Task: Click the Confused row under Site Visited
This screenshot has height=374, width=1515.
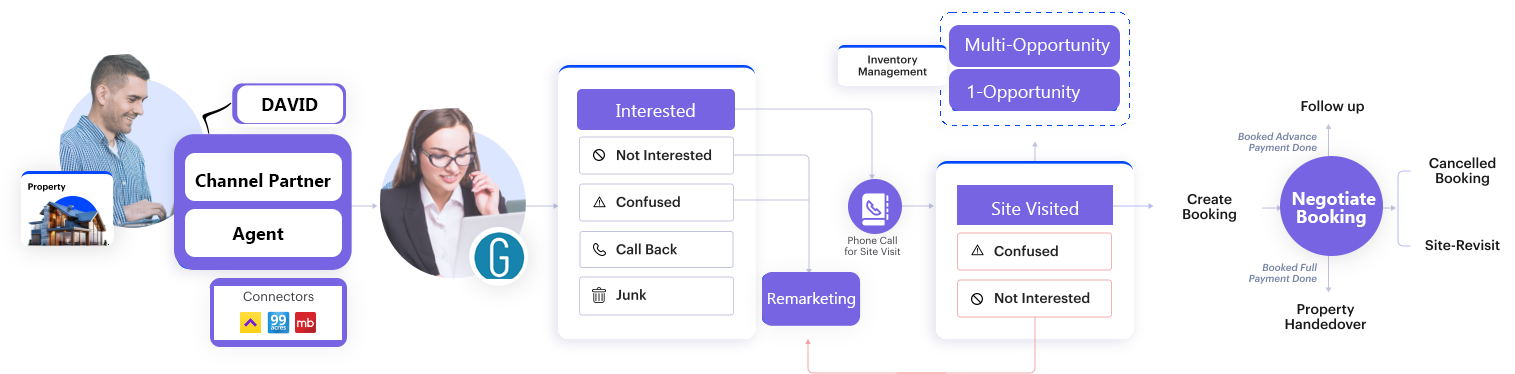Action: [1034, 252]
